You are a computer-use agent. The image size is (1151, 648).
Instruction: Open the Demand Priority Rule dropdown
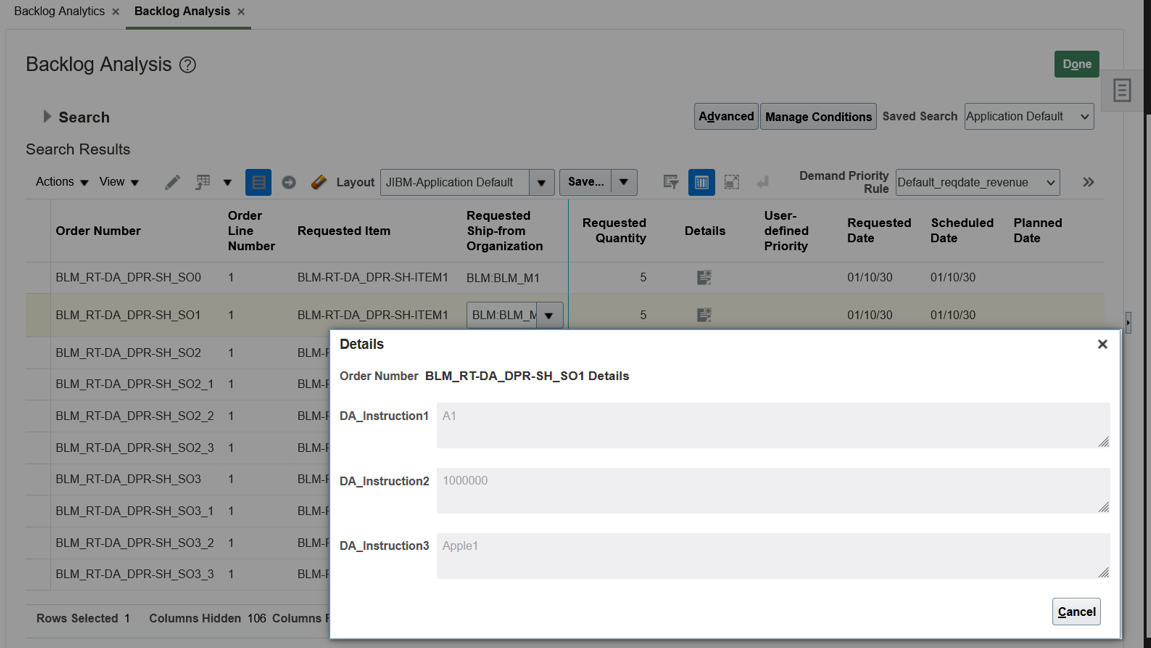(x=978, y=182)
